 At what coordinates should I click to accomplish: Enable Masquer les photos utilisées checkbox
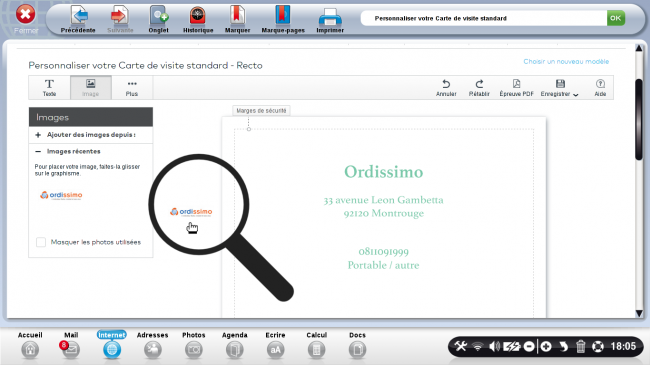pyautogui.click(x=41, y=242)
